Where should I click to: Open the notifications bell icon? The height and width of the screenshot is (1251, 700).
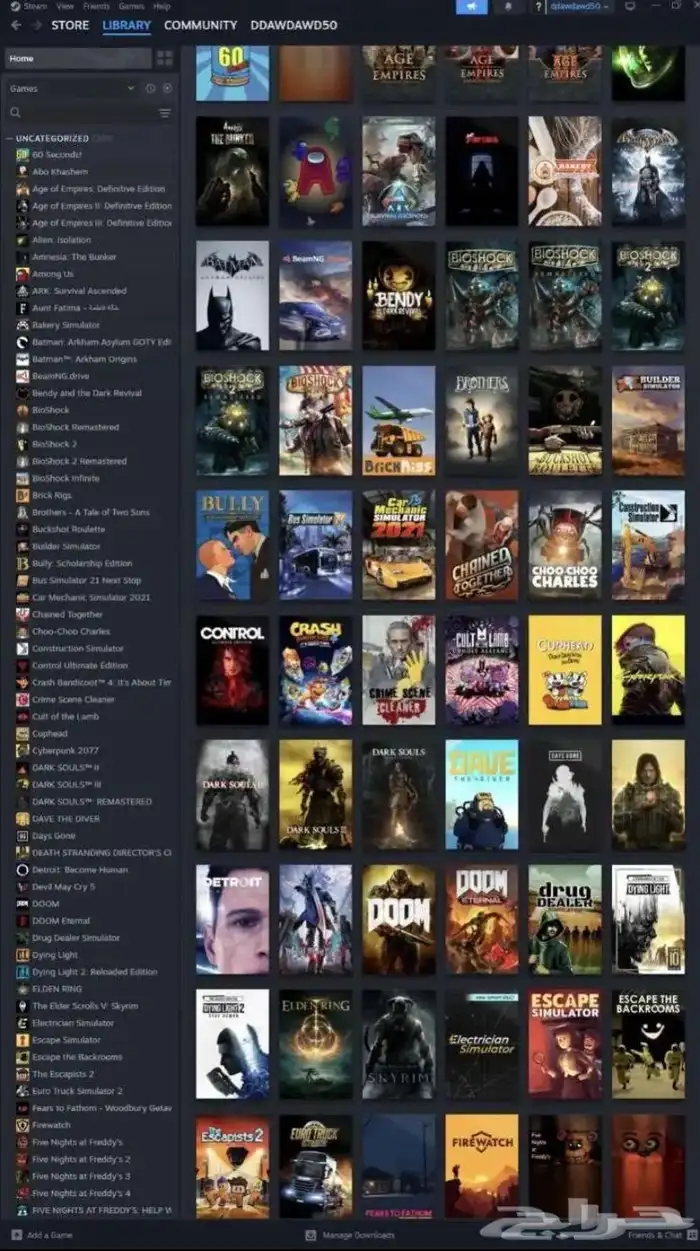[x=507, y=6]
